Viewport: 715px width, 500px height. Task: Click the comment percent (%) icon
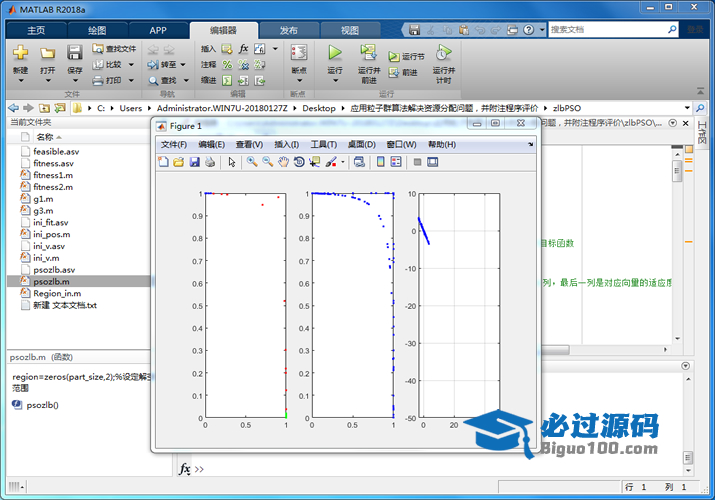pos(227,65)
